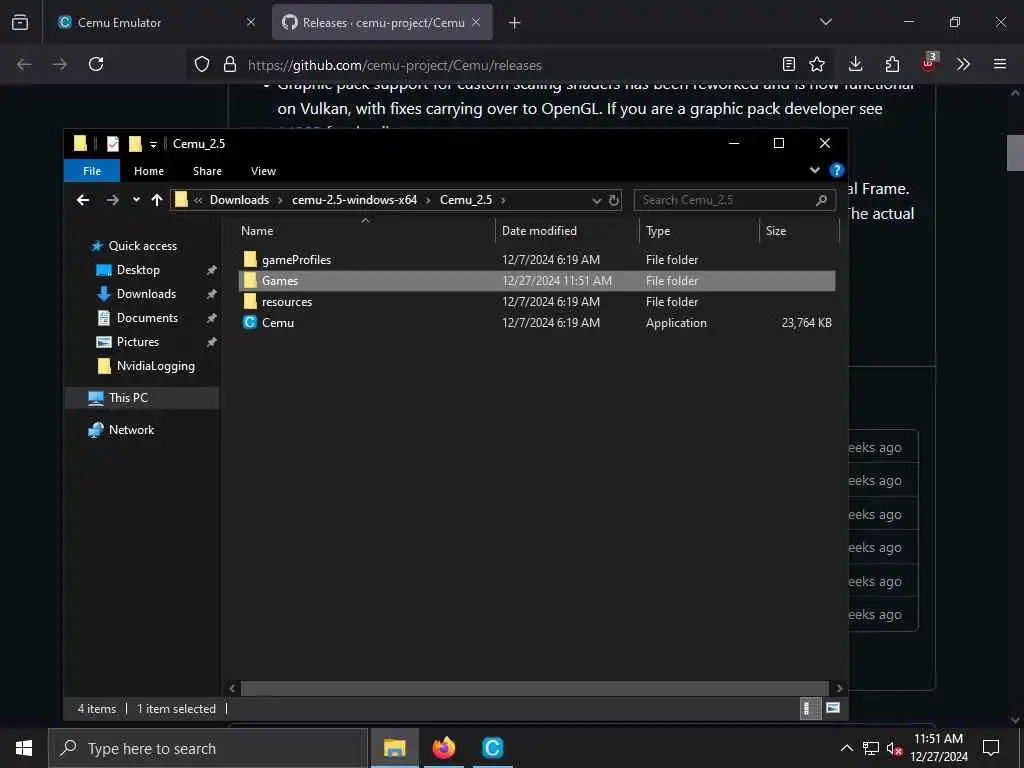Viewport: 1024px width, 768px height.
Task: Open Firefox extensions puzzle icon
Action: click(892, 64)
